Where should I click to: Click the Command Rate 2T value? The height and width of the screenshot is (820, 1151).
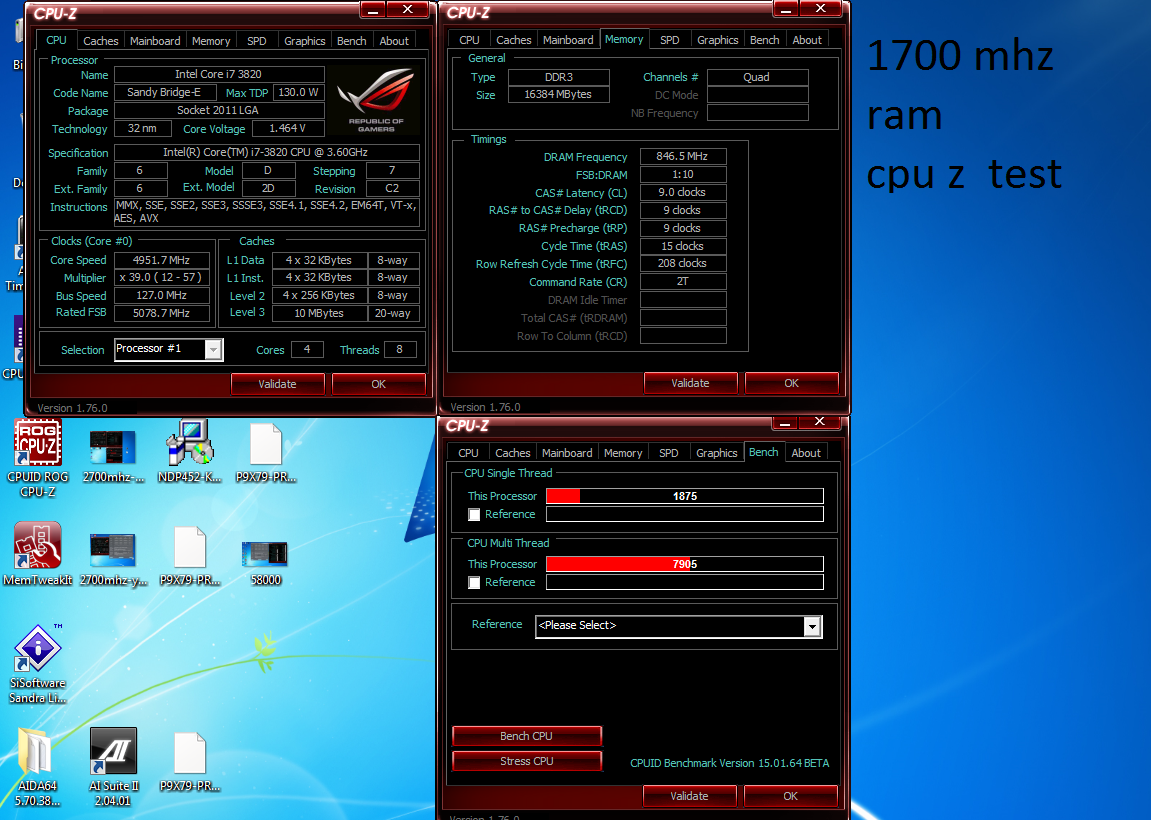point(683,281)
